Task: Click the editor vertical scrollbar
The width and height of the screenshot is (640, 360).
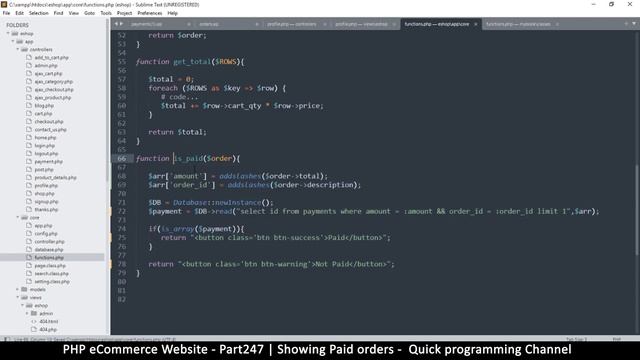Action: coord(637,210)
